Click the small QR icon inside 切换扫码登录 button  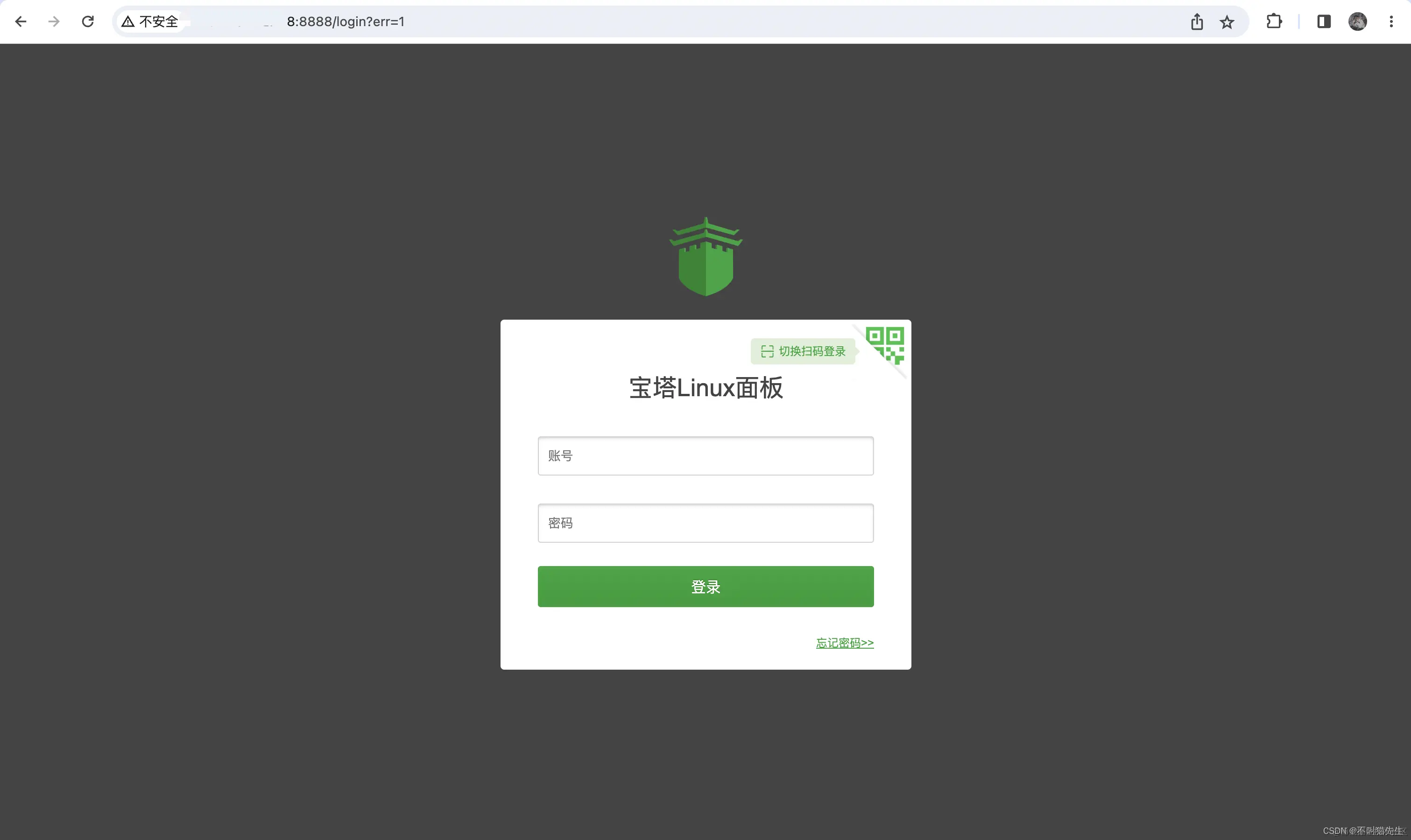pos(767,351)
